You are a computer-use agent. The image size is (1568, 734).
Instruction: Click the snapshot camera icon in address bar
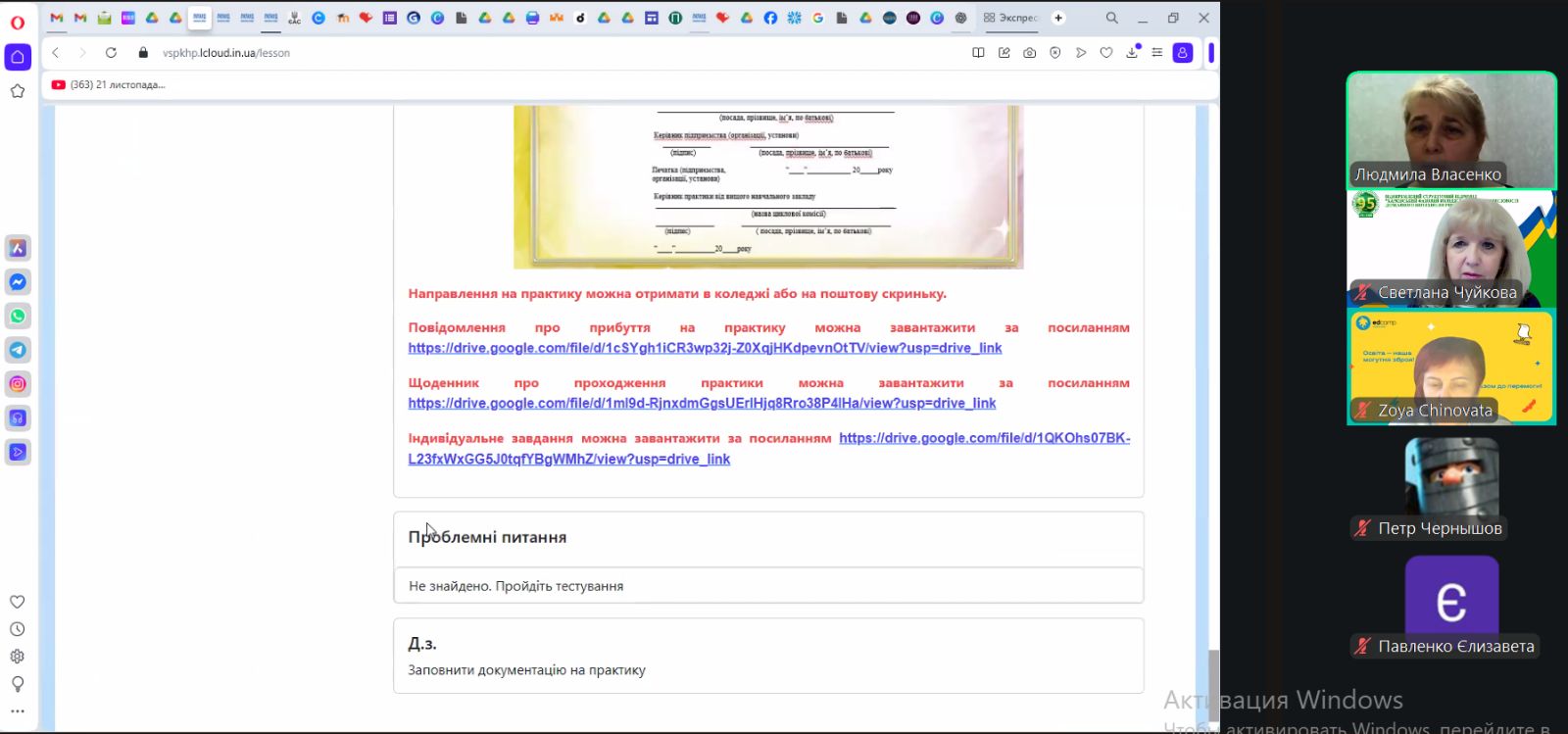pyautogui.click(x=1029, y=53)
